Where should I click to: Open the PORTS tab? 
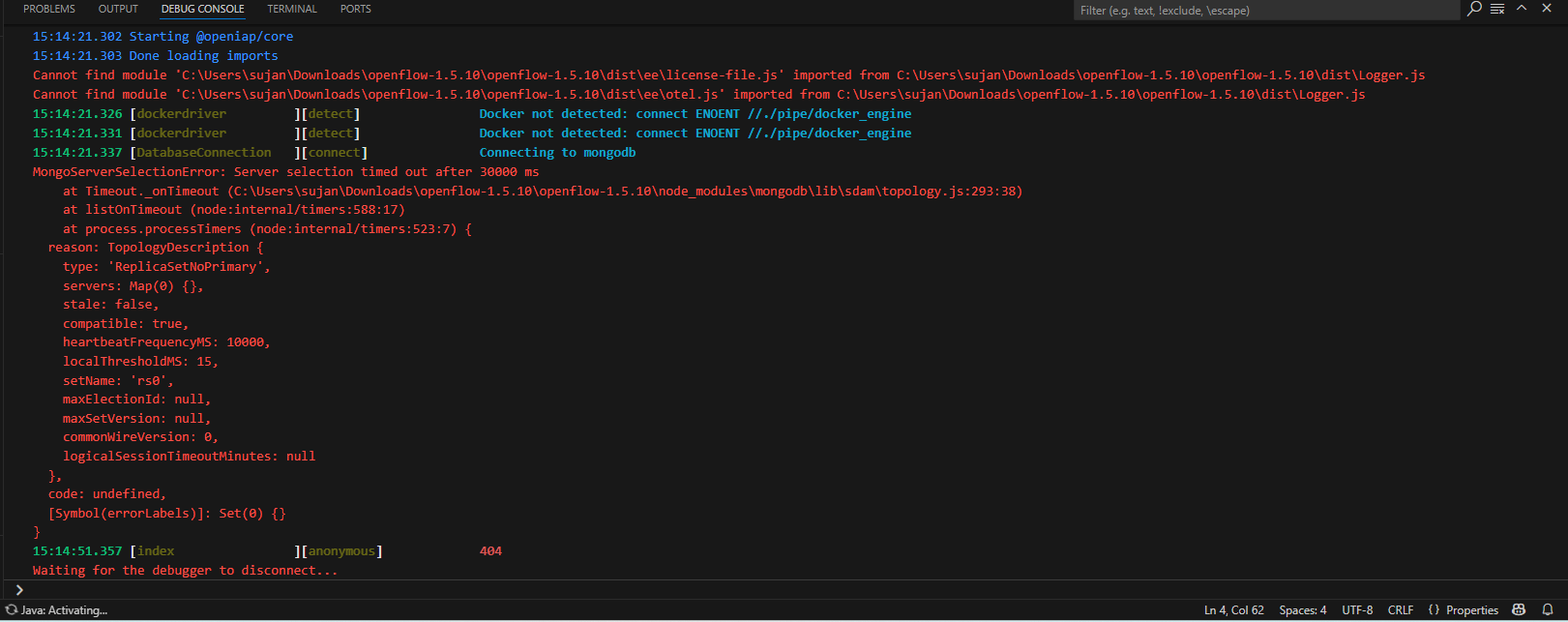[355, 9]
